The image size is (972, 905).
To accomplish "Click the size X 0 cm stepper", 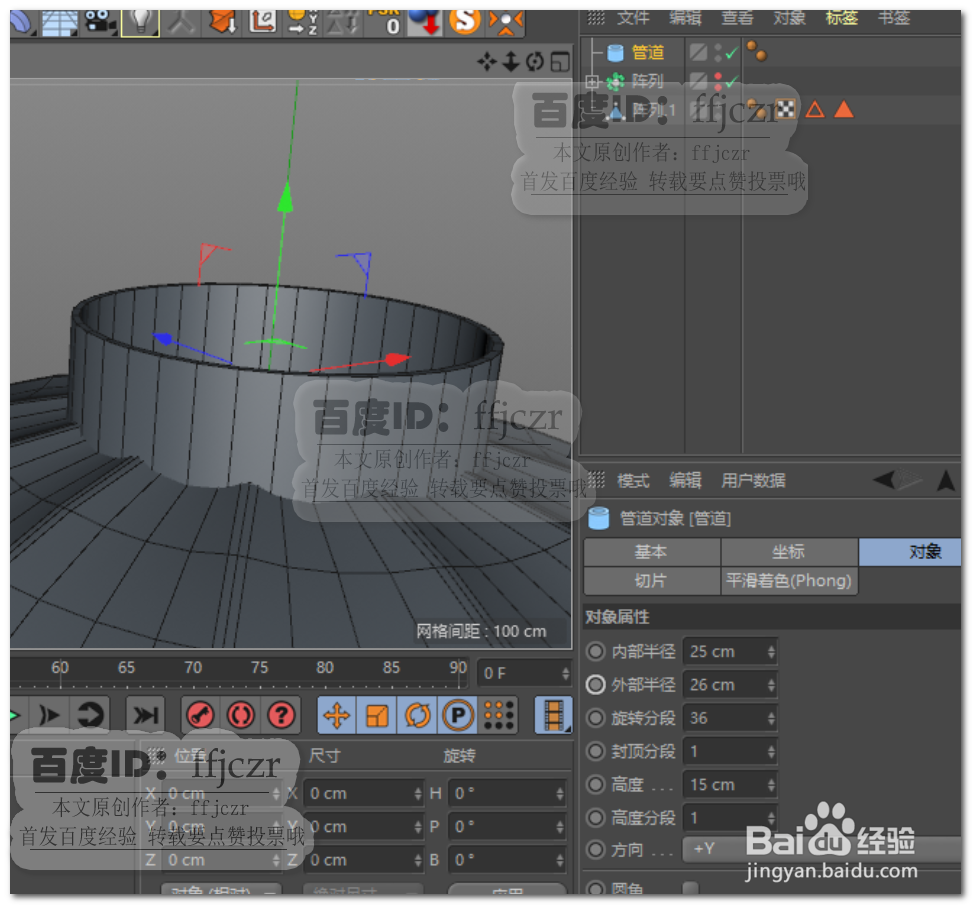I will pos(418,793).
